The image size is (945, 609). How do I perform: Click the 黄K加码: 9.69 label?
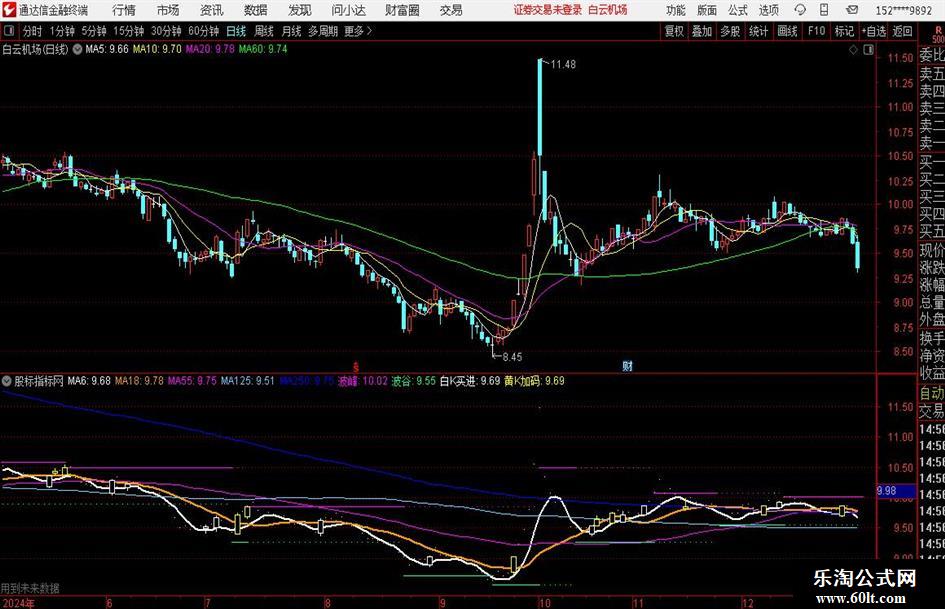[x=535, y=381]
